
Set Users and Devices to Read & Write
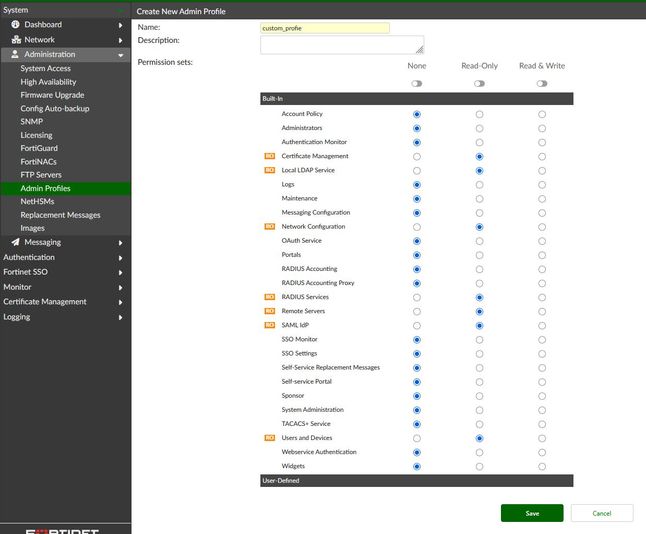click(x=542, y=438)
